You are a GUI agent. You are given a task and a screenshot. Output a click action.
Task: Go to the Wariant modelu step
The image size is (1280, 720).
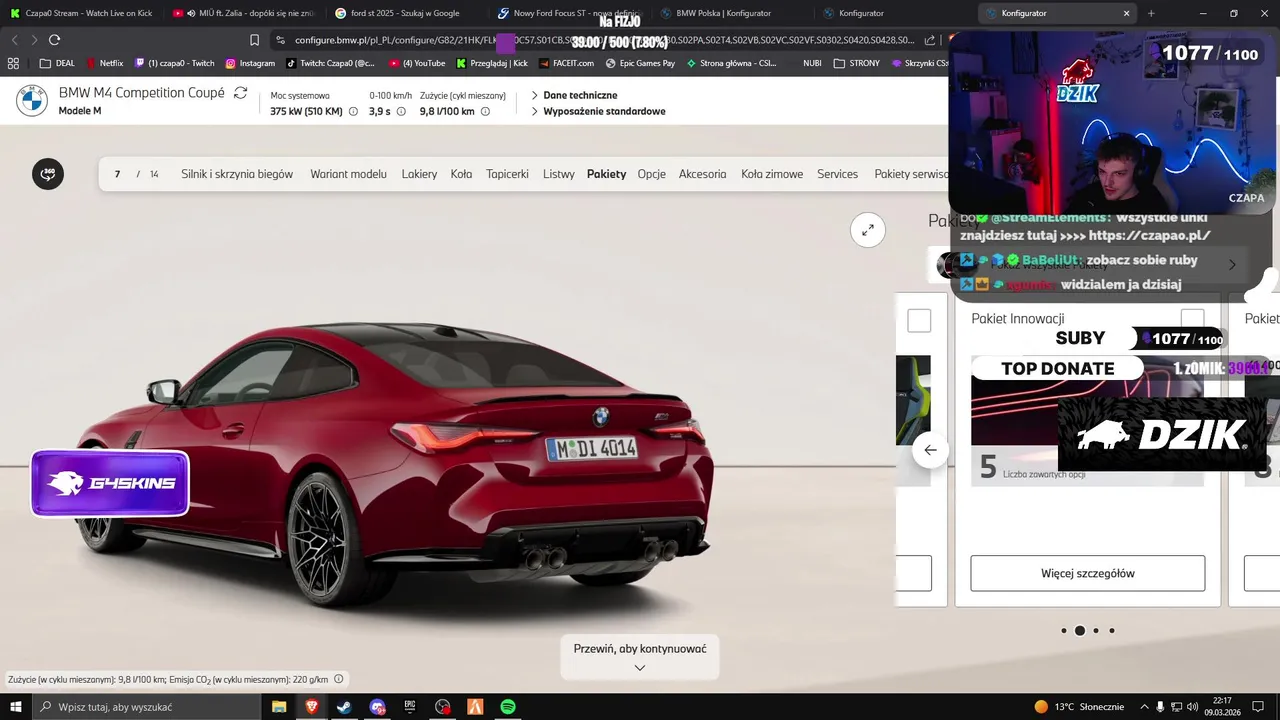pyautogui.click(x=348, y=174)
